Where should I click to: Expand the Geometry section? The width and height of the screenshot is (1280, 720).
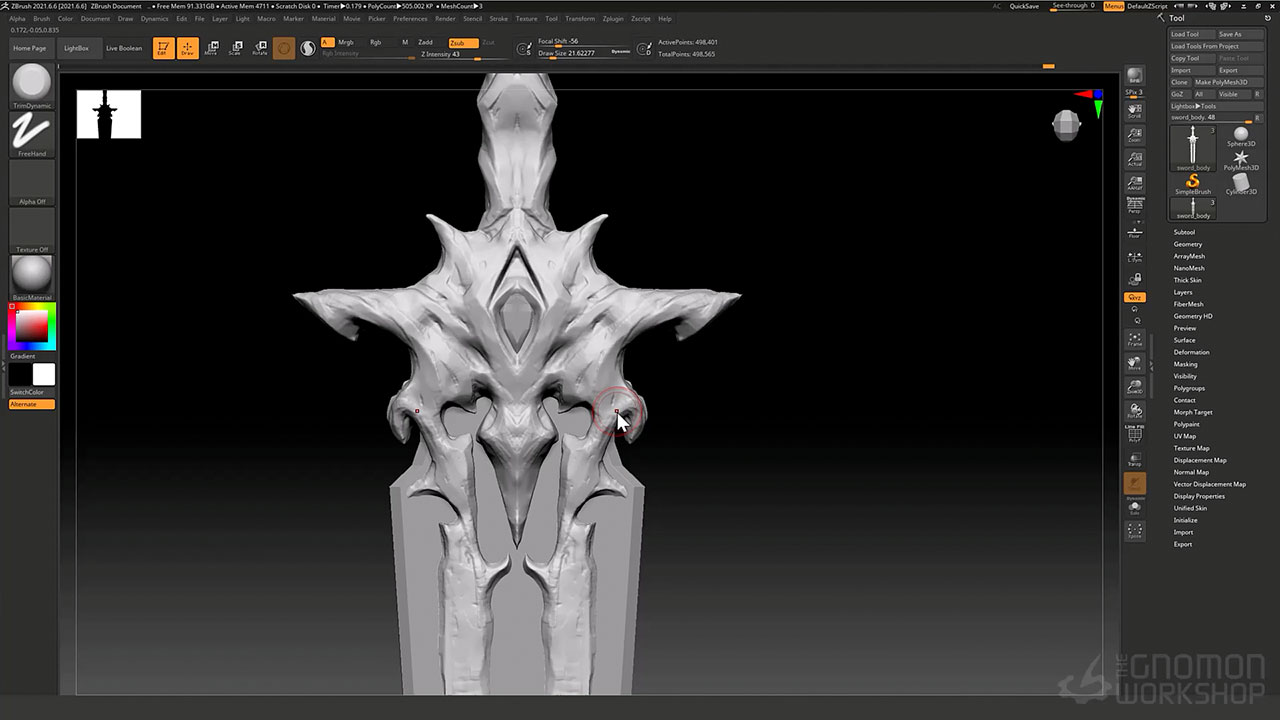click(x=1188, y=244)
